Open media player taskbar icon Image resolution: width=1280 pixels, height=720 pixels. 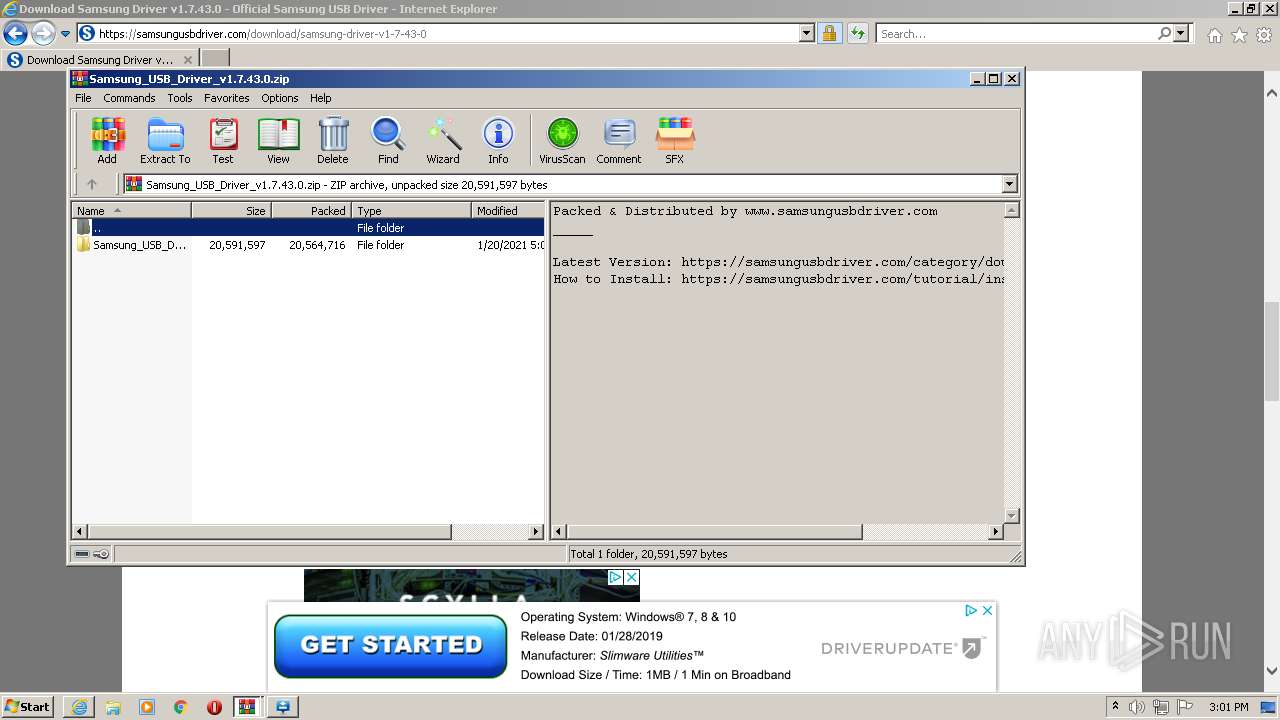point(147,707)
